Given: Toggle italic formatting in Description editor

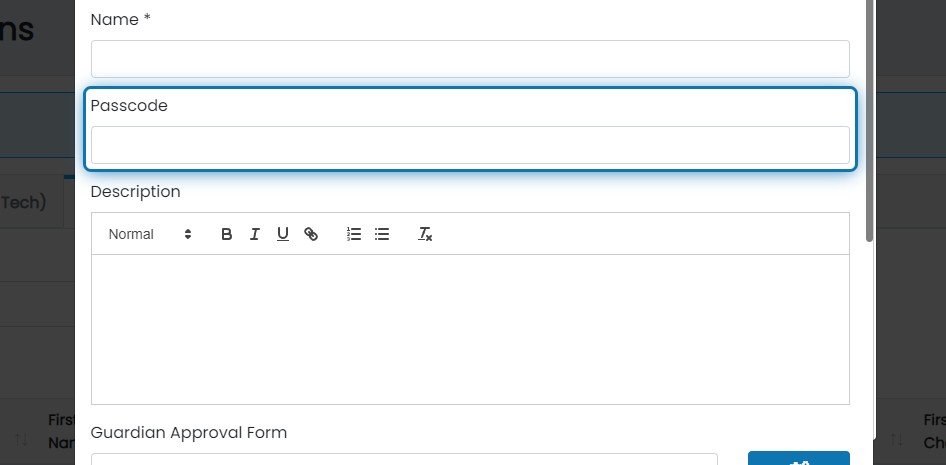Looking at the screenshot, I should click(255, 234).
